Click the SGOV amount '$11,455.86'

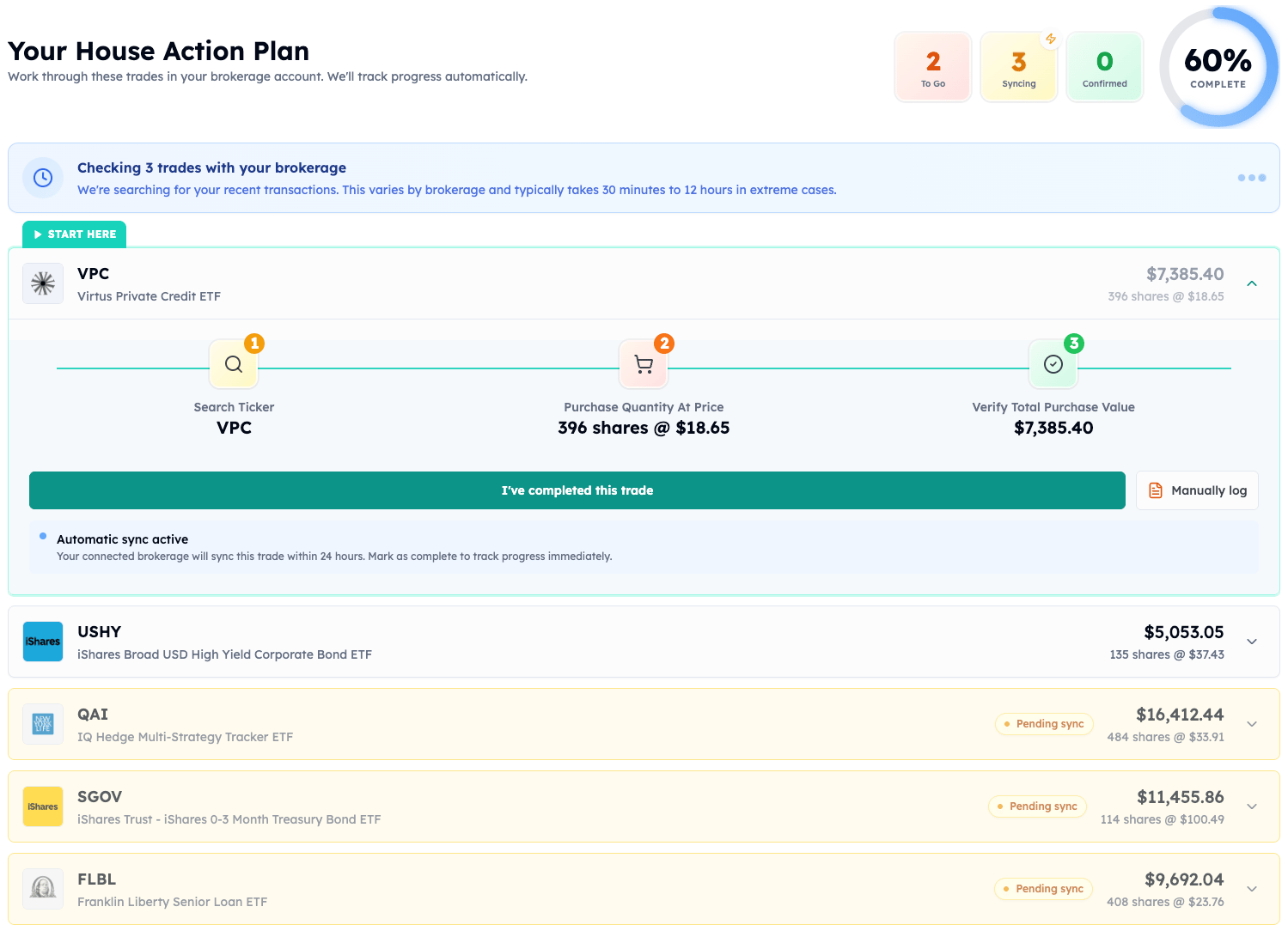[x=1181, y=797]
